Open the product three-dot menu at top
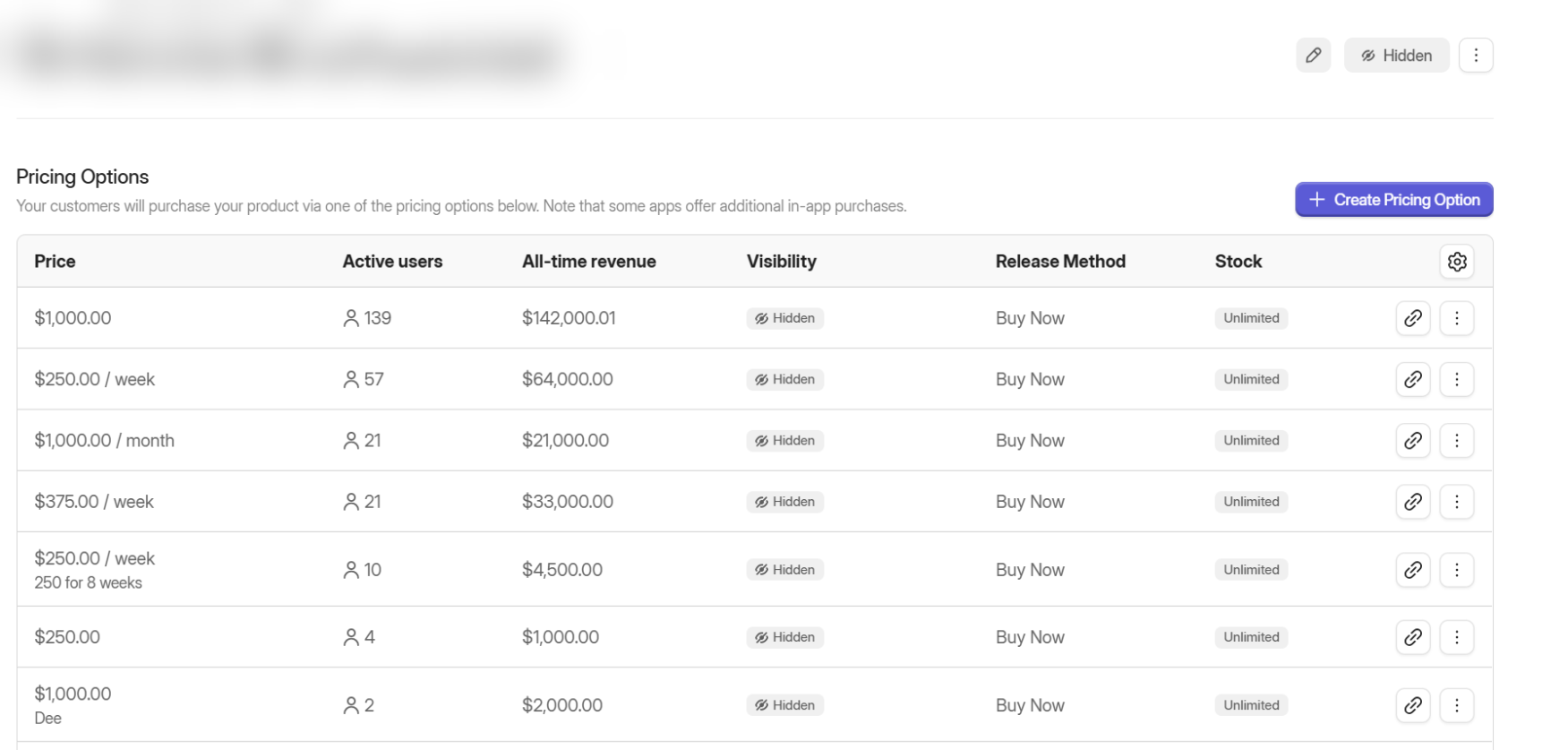1568x750 pixels. tap(1476, 56)
